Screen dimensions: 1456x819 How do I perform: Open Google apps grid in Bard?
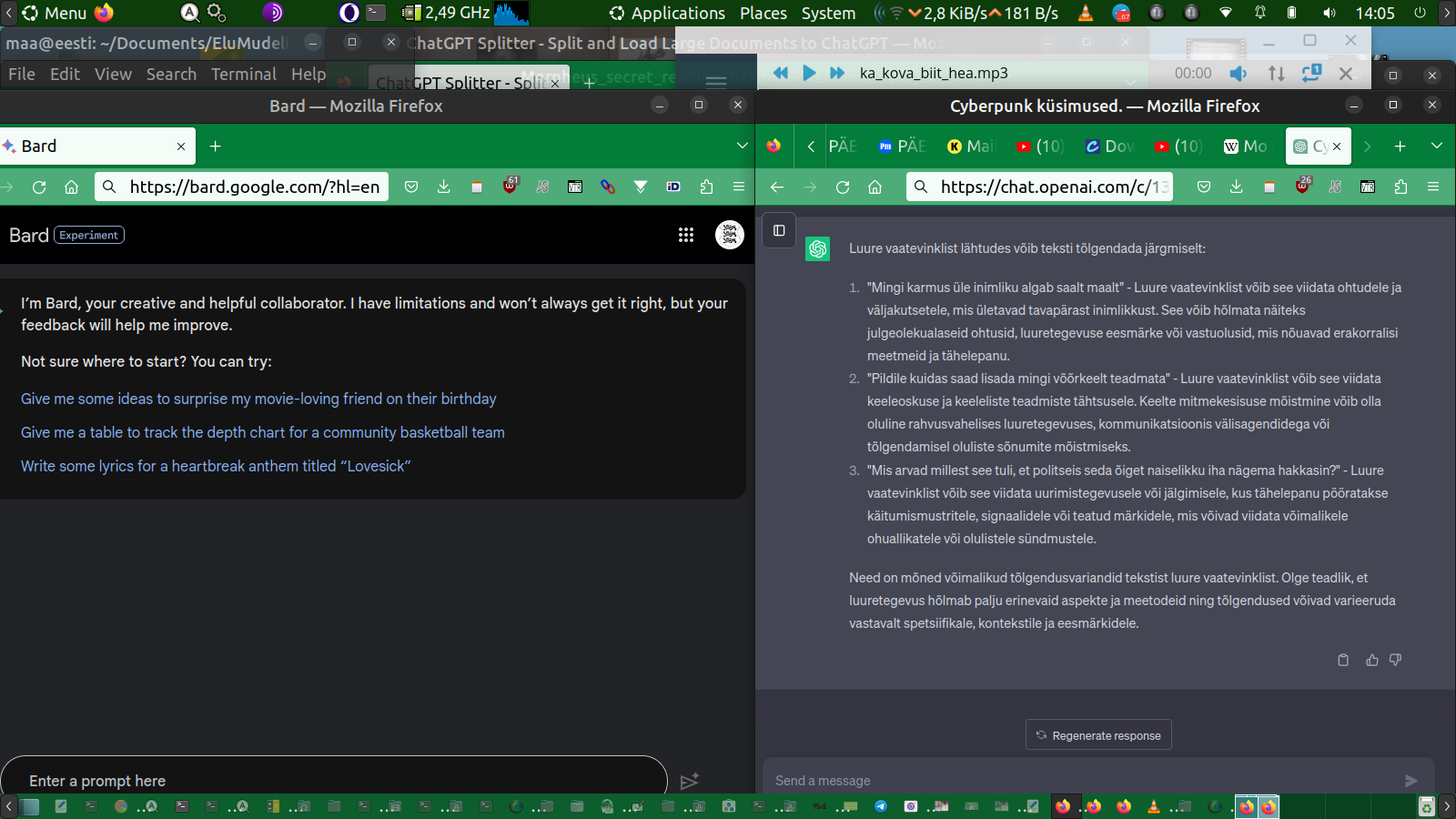pos(686,235)
